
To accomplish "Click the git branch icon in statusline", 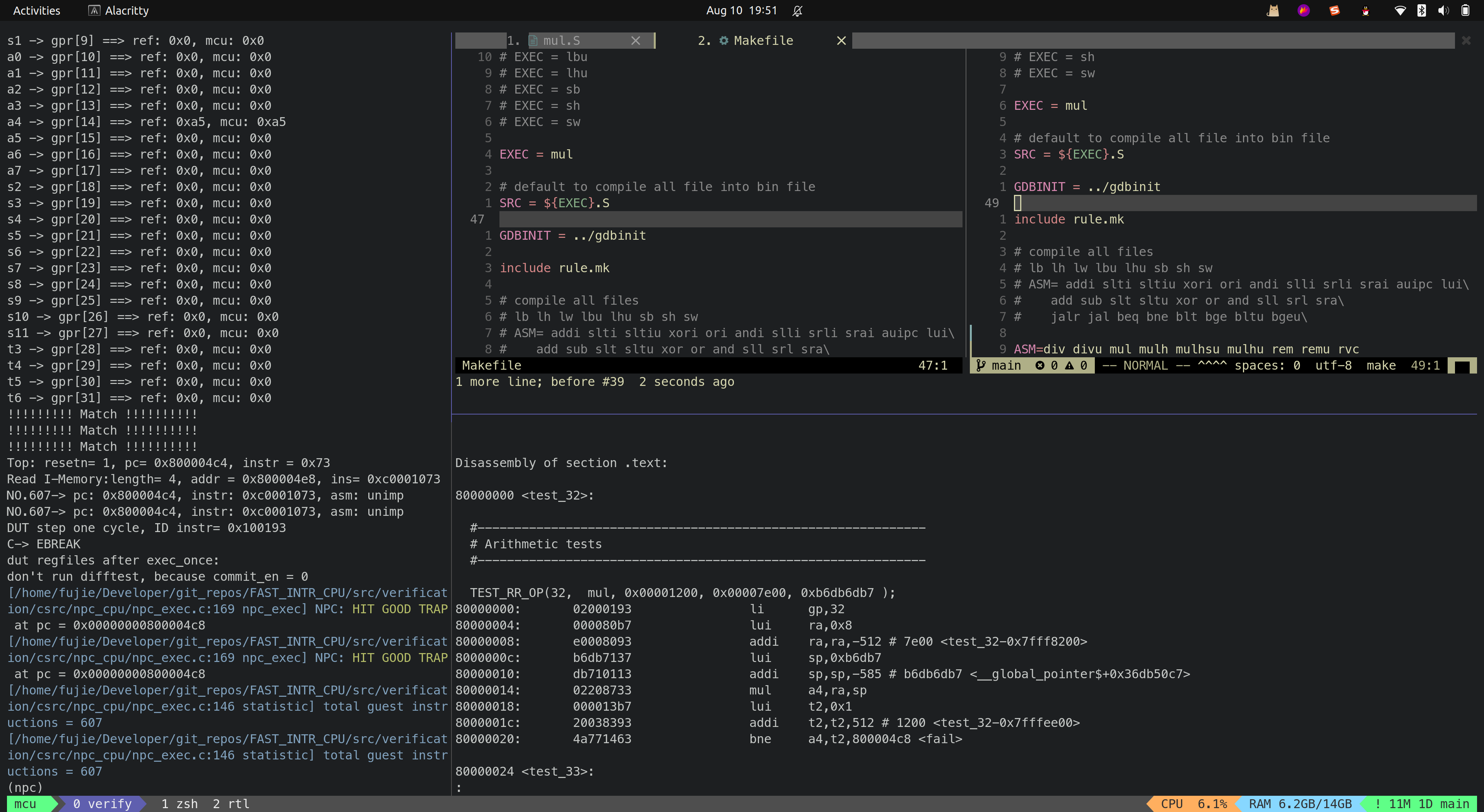I will (x=980, y=365).
